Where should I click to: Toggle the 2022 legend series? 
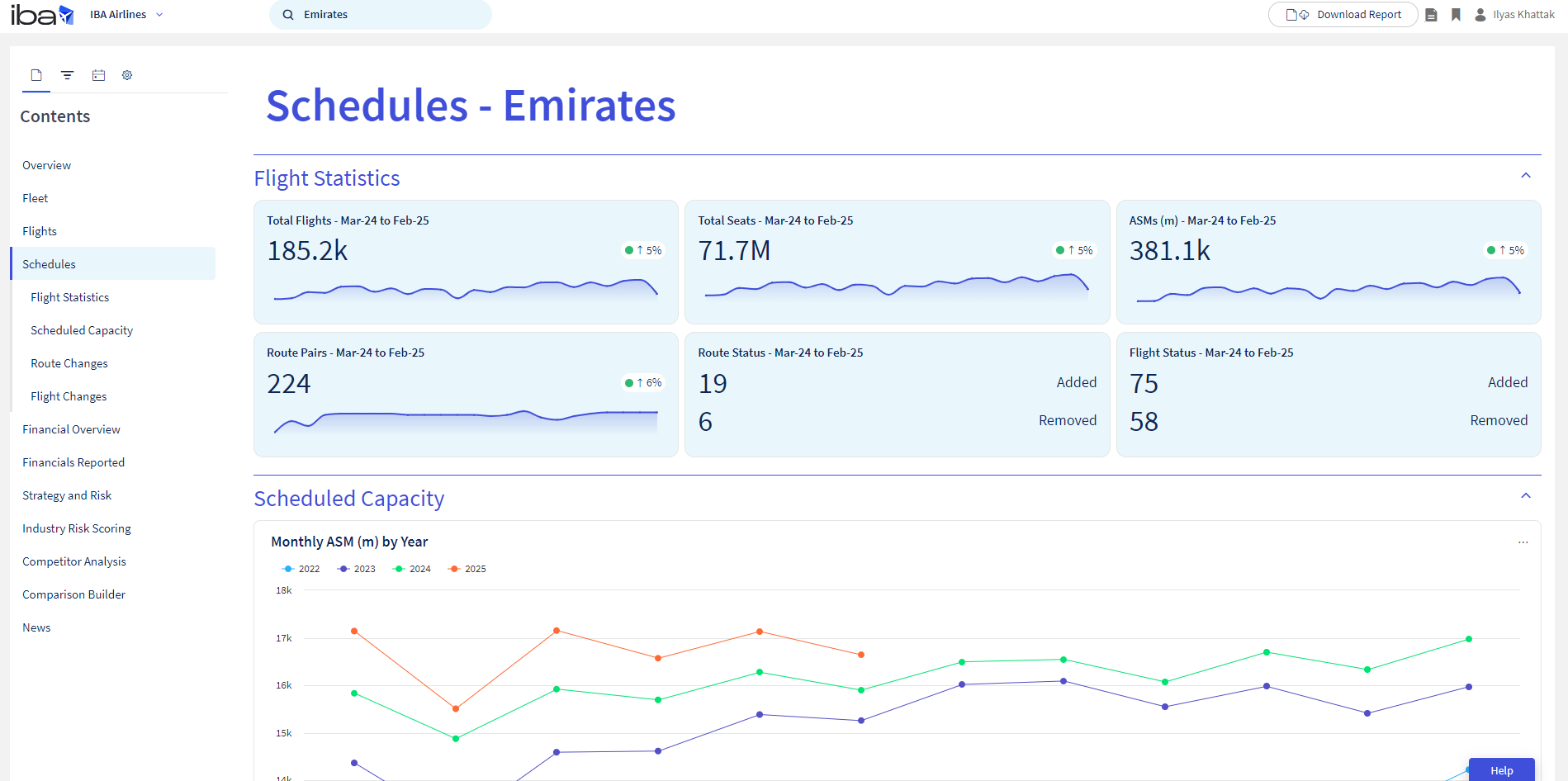point(301,569)
